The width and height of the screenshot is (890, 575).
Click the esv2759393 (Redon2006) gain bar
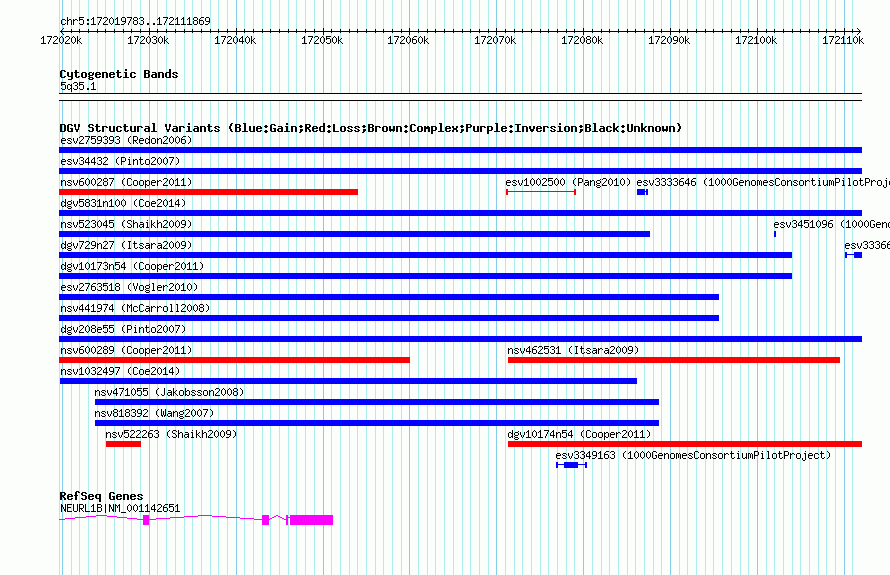[x=460, y=150]
